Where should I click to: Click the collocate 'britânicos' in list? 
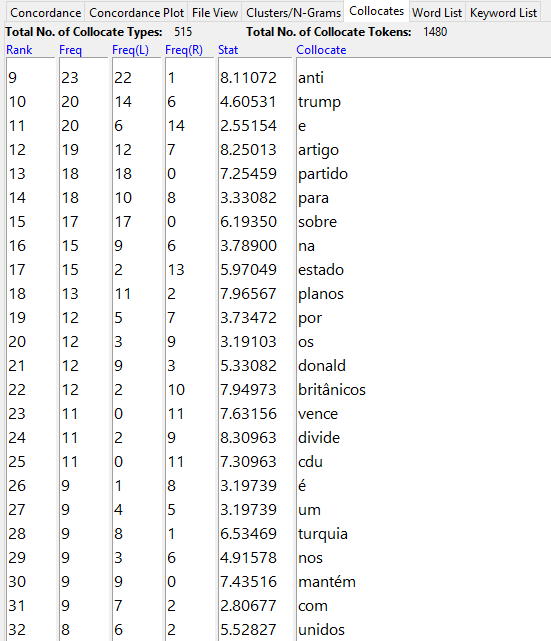pyautogui.click(x=332, y=390)
